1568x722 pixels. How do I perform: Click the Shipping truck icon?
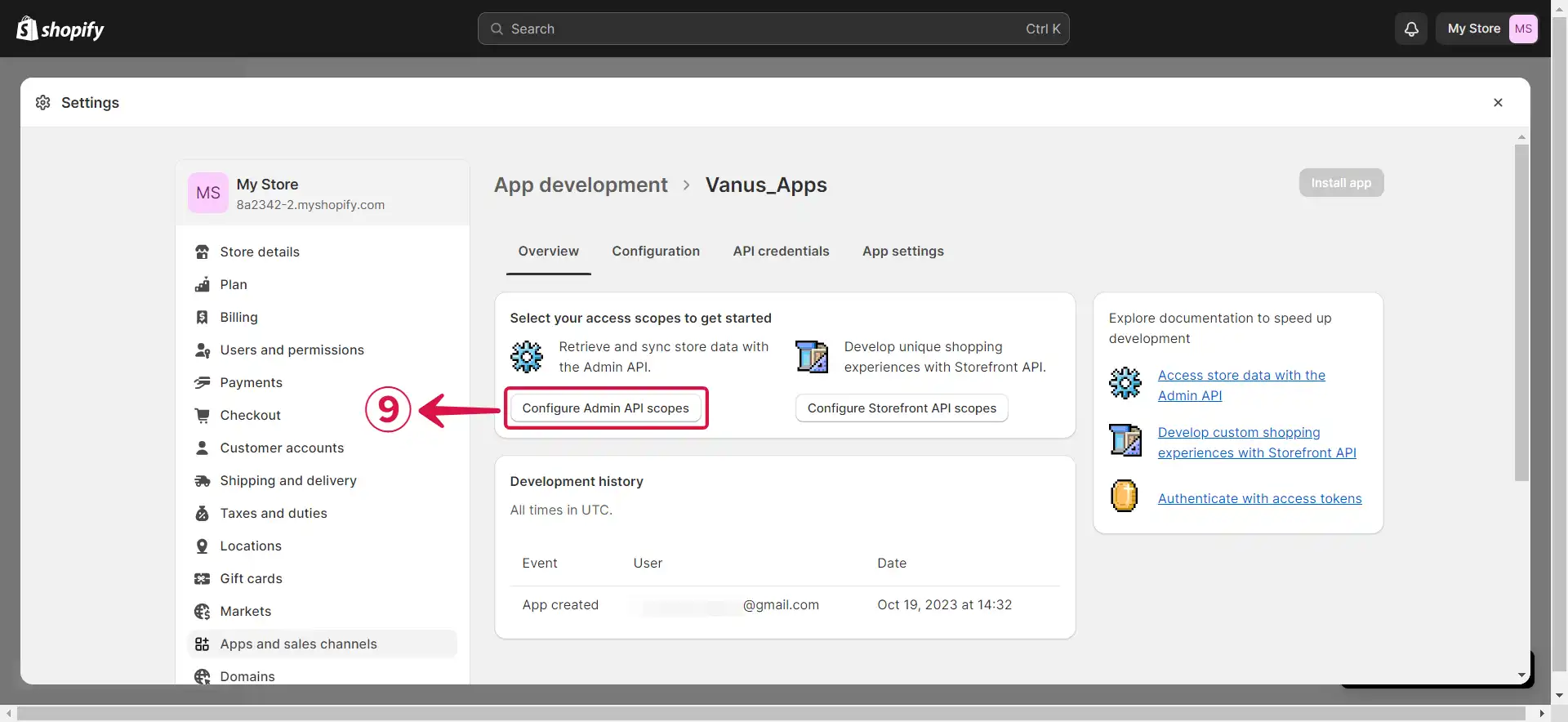202,480
